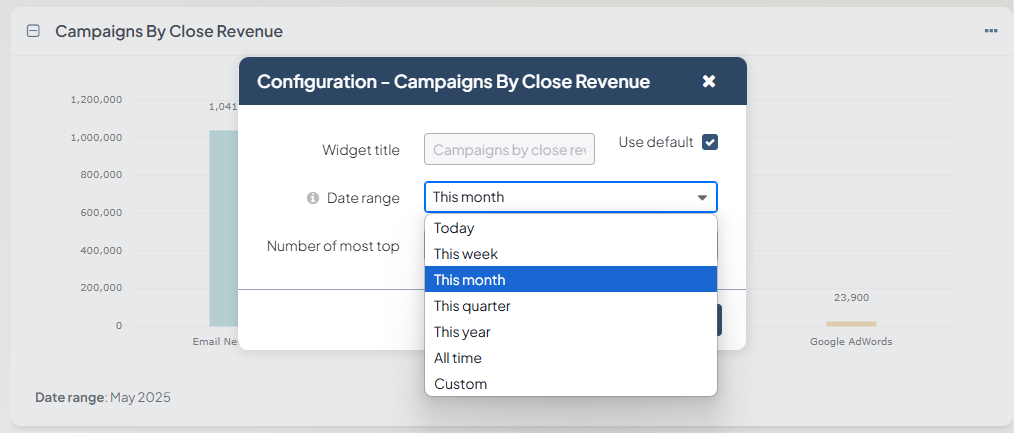This screenshot has height=433, width=1014.
Task: Open the widget's three-dot options menu
Action: (x=990, y=31)
